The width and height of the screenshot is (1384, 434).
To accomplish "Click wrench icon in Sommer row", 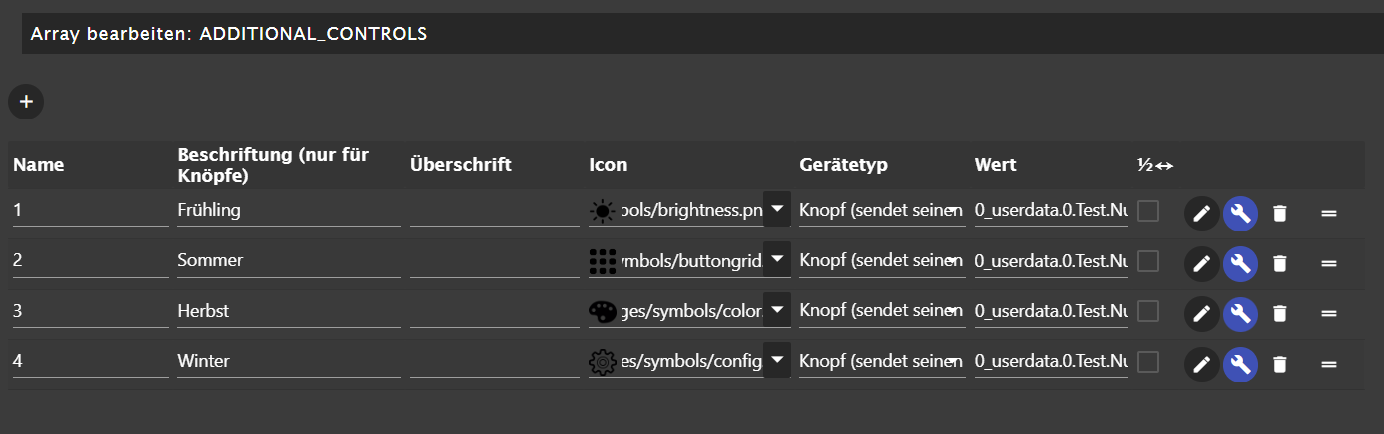I will 1240,263.
